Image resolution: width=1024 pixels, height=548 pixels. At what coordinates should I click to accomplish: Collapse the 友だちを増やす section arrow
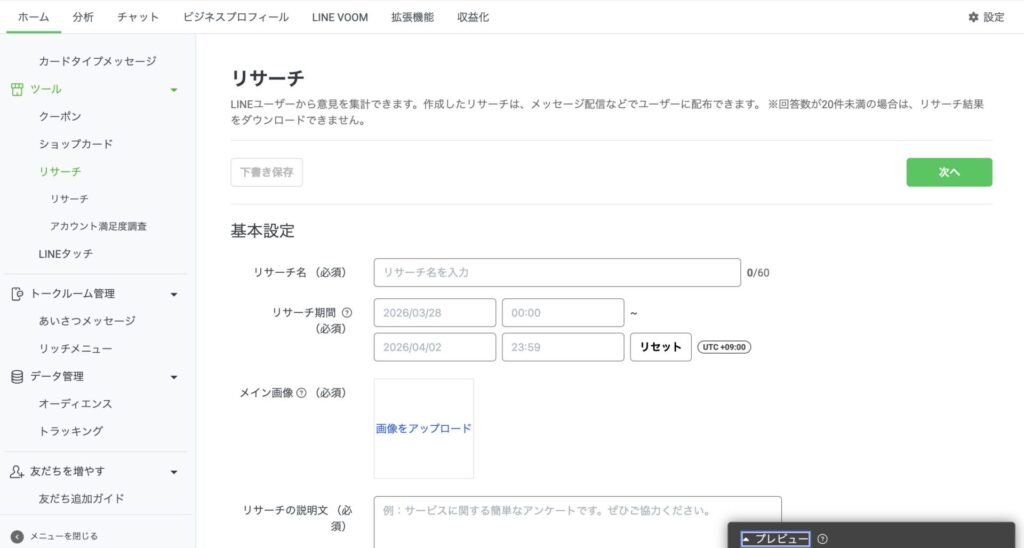(x=174, y=472)
